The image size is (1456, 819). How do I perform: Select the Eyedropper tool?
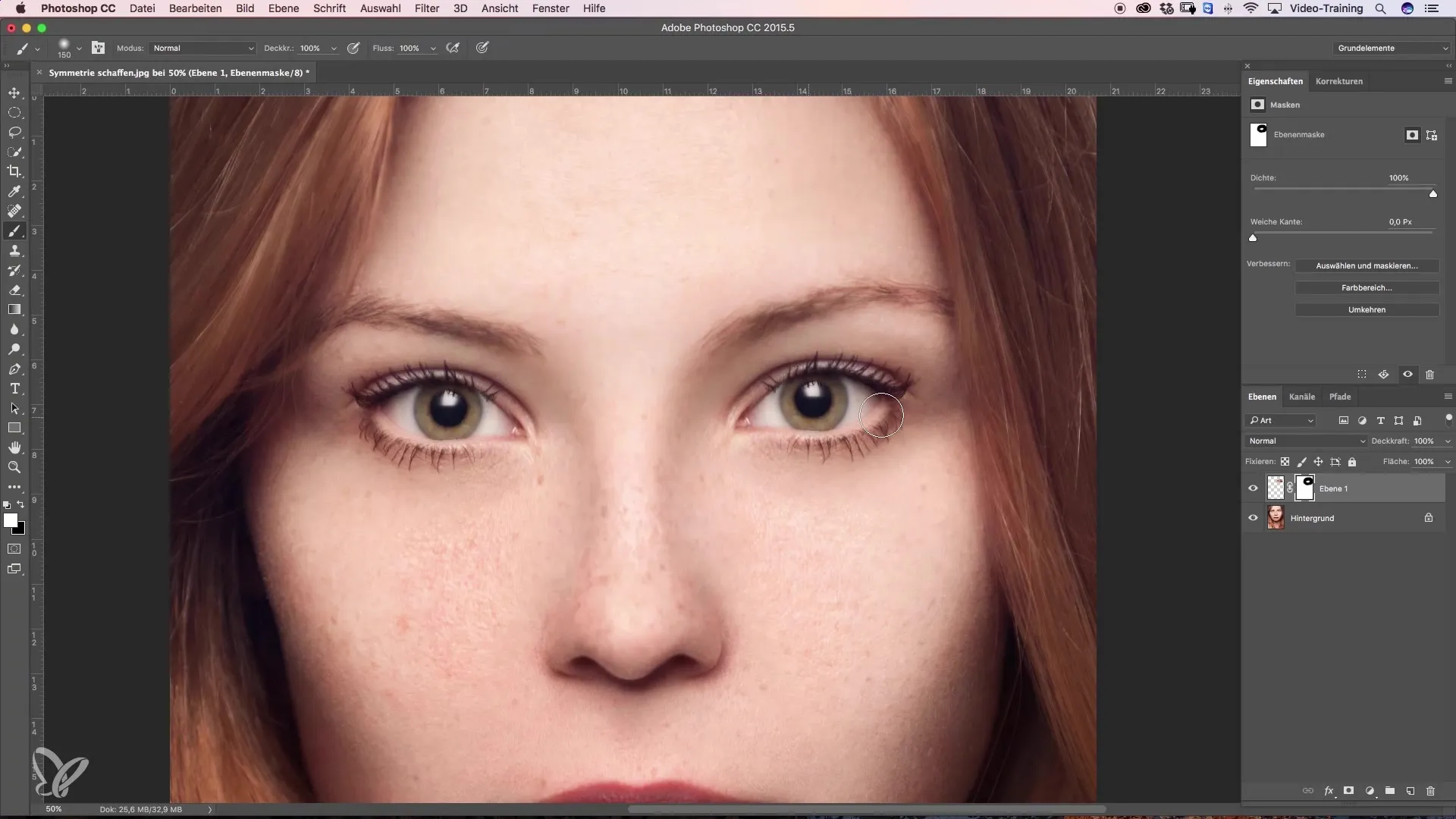[x=14, y=191]
